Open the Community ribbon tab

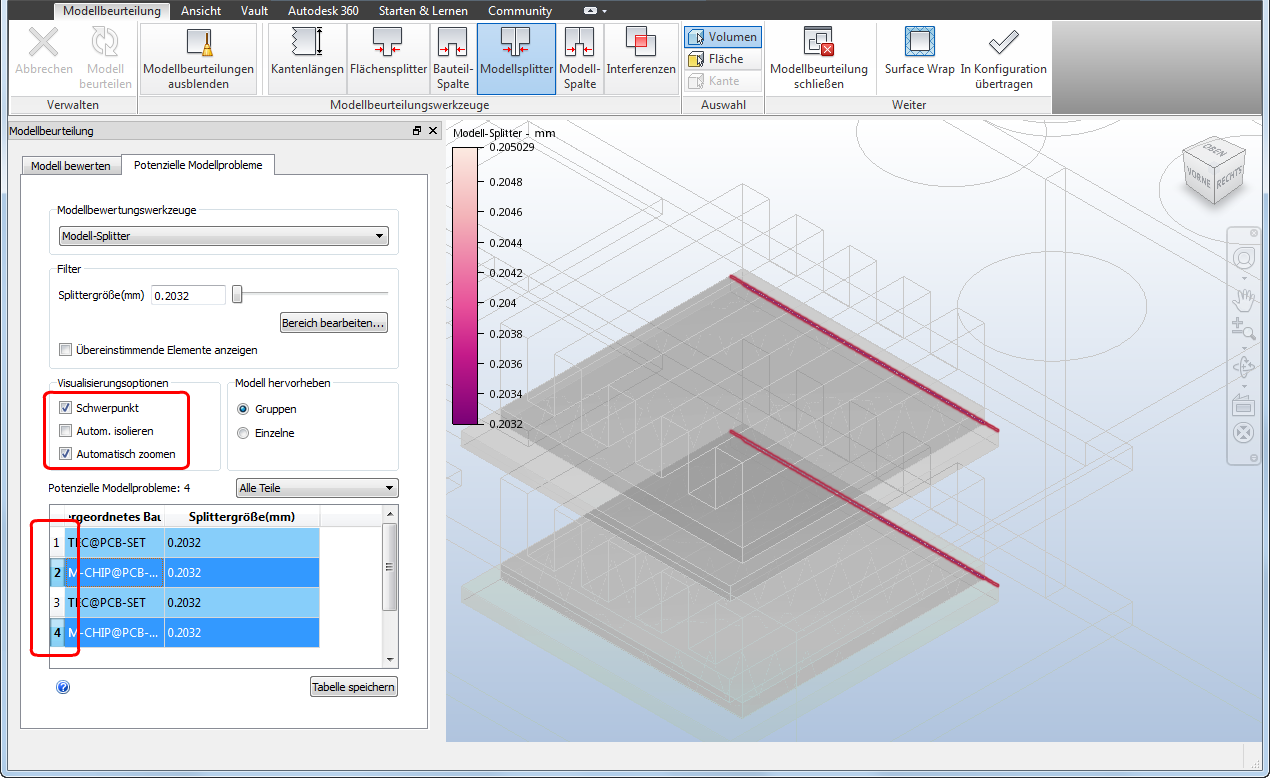(x=520, y=11)
